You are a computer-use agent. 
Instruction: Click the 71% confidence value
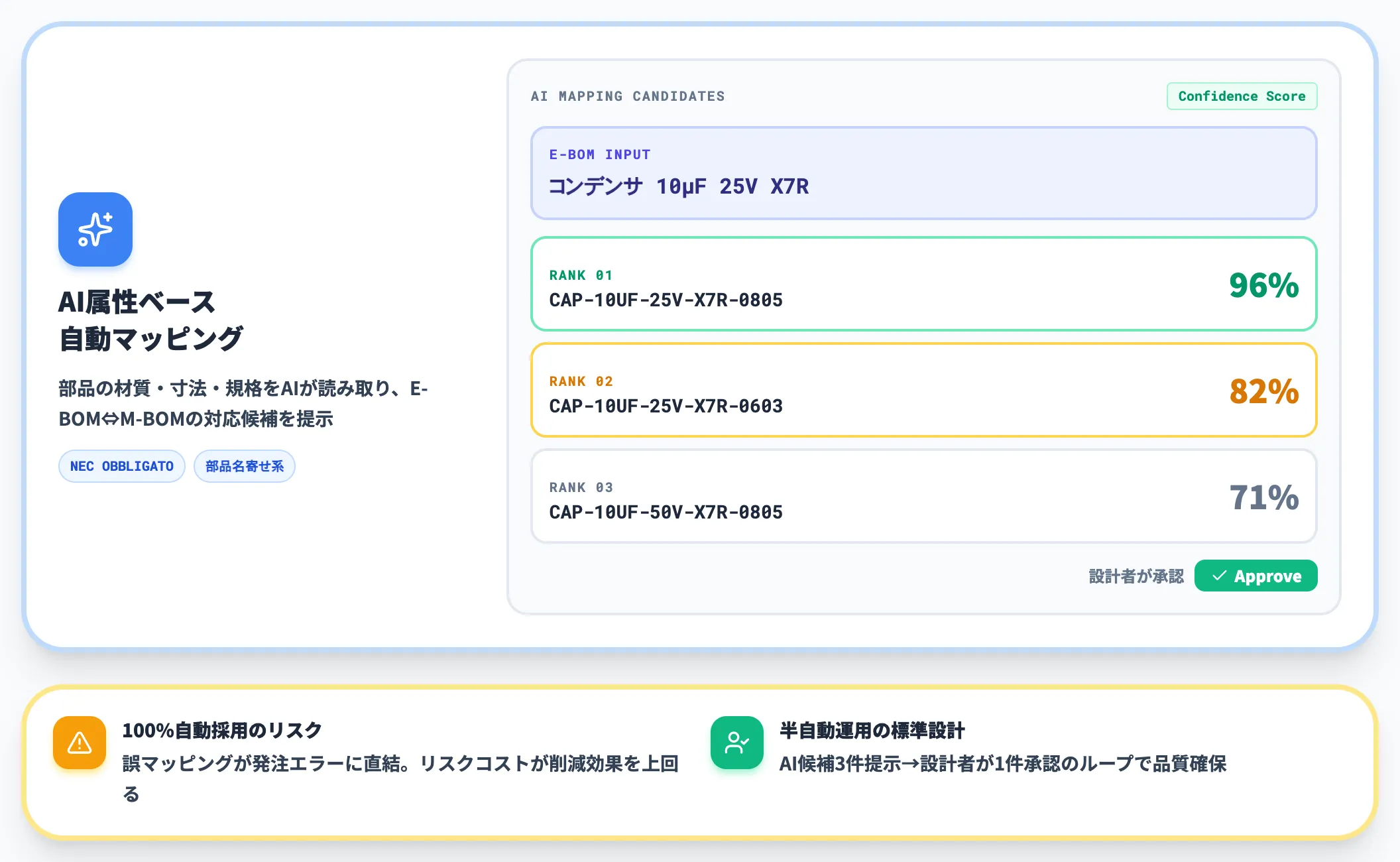coord(1263,497)
